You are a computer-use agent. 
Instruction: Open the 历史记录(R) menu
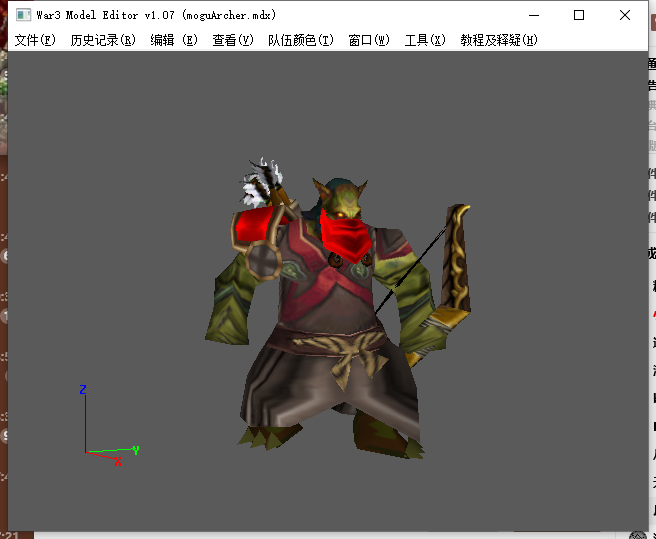tap(103, 40)
